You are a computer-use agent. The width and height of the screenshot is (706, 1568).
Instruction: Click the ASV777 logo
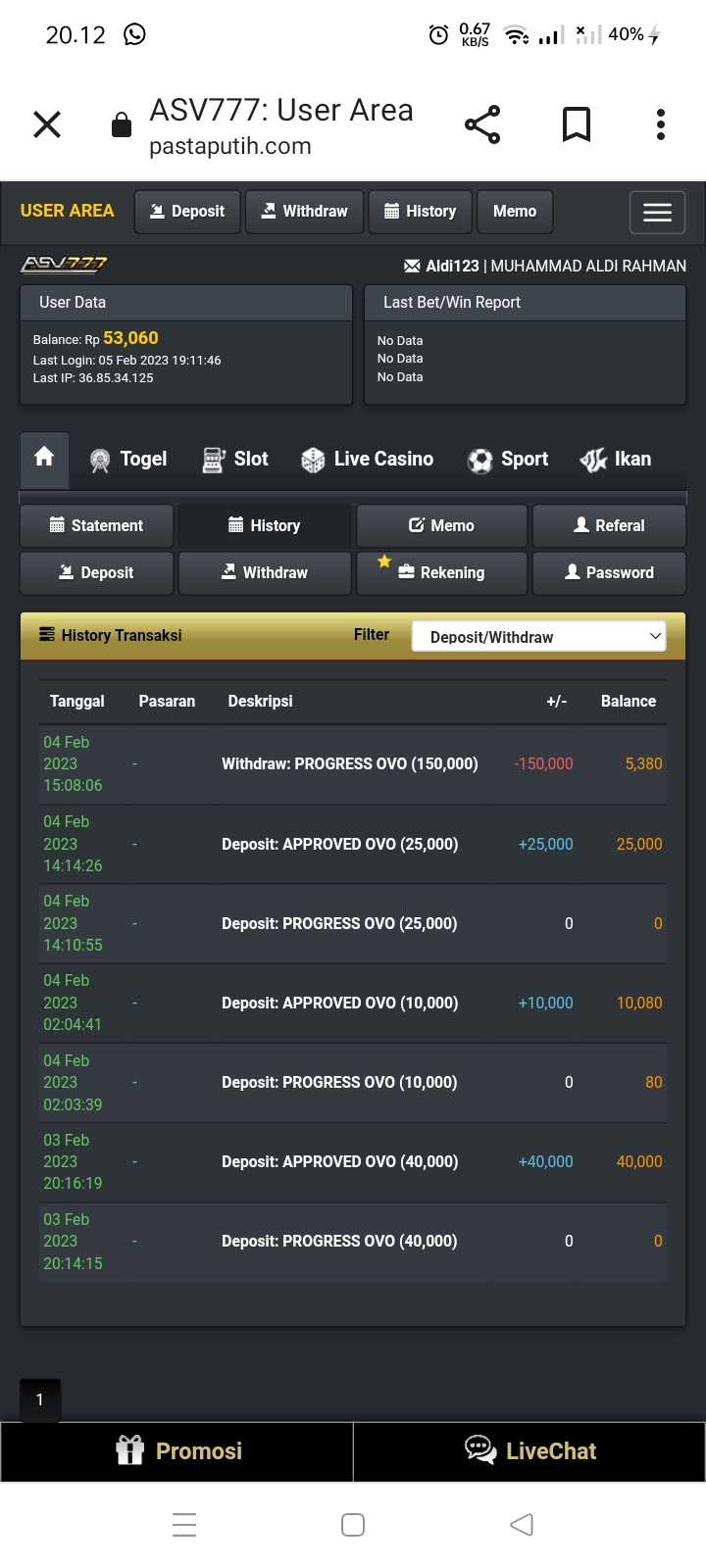point(64,265)
